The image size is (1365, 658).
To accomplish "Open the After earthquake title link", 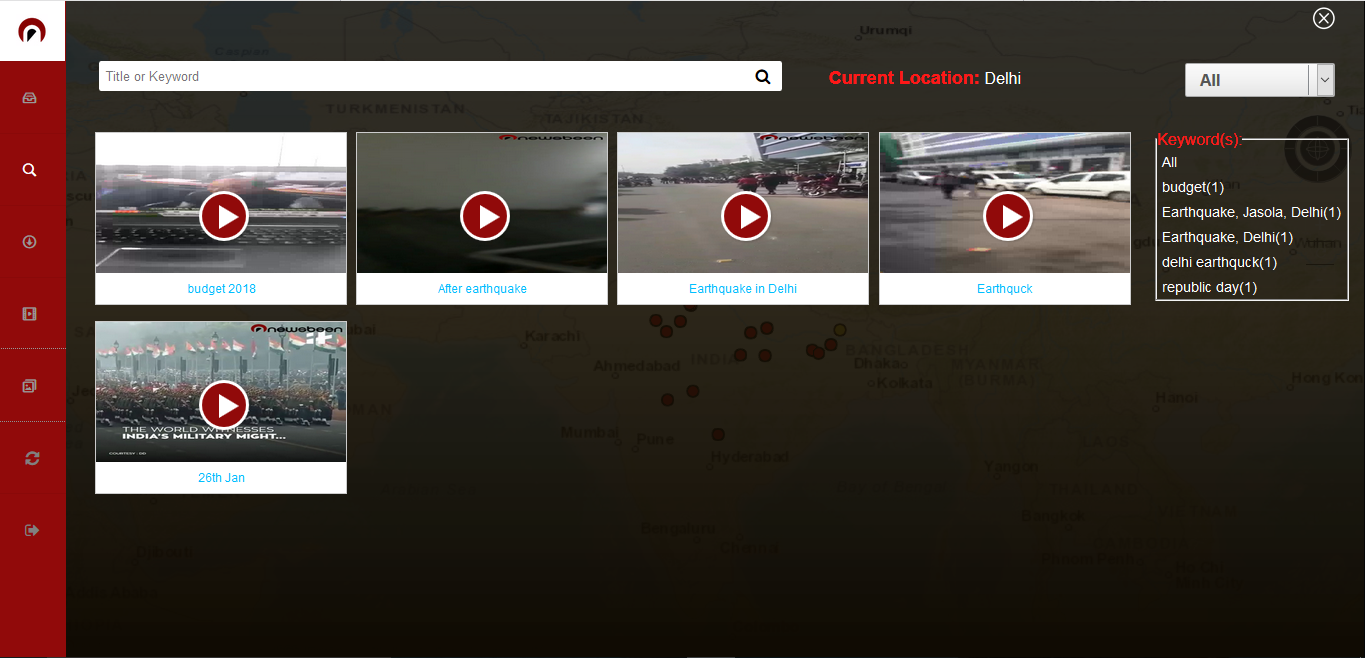I will pos(482,289).
